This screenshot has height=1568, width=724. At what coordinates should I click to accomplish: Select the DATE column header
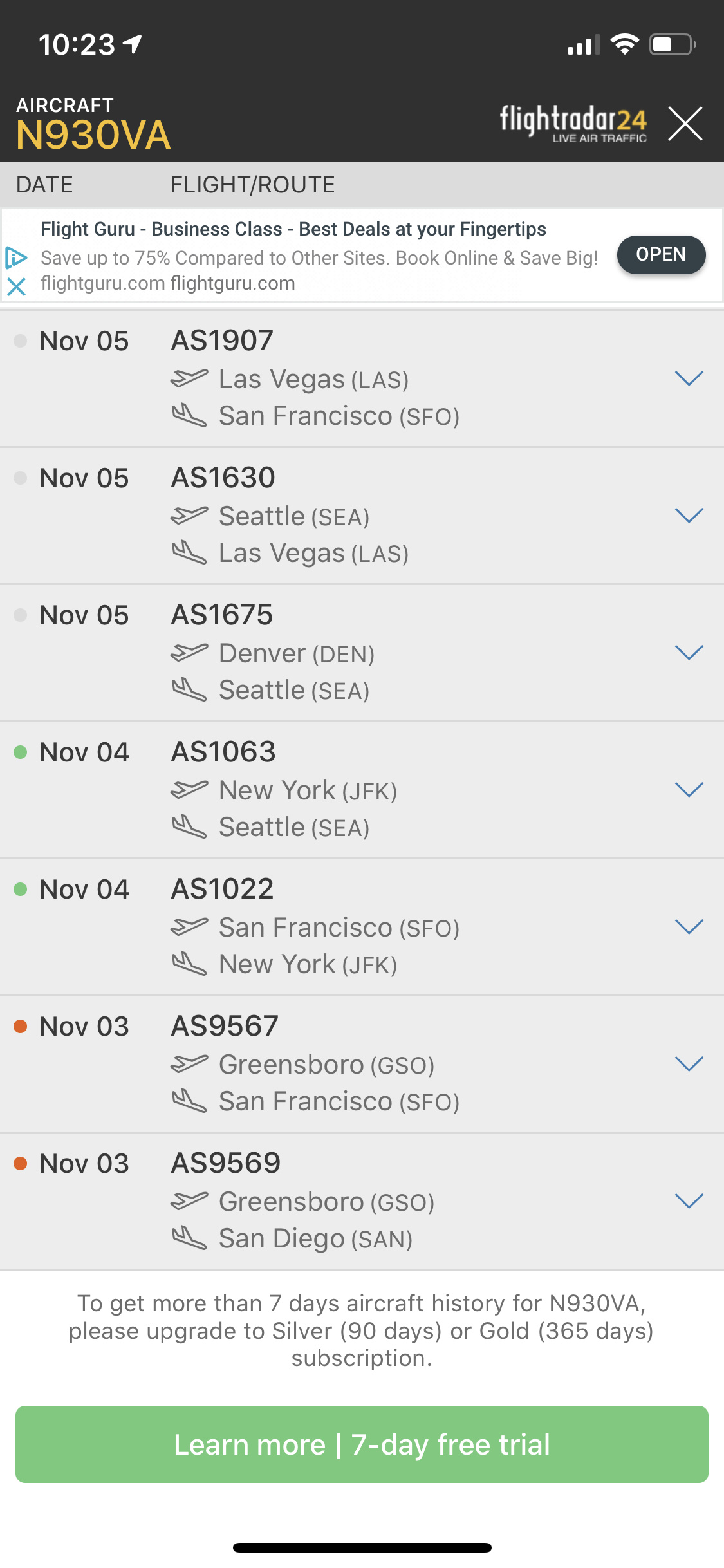(44, 185)
